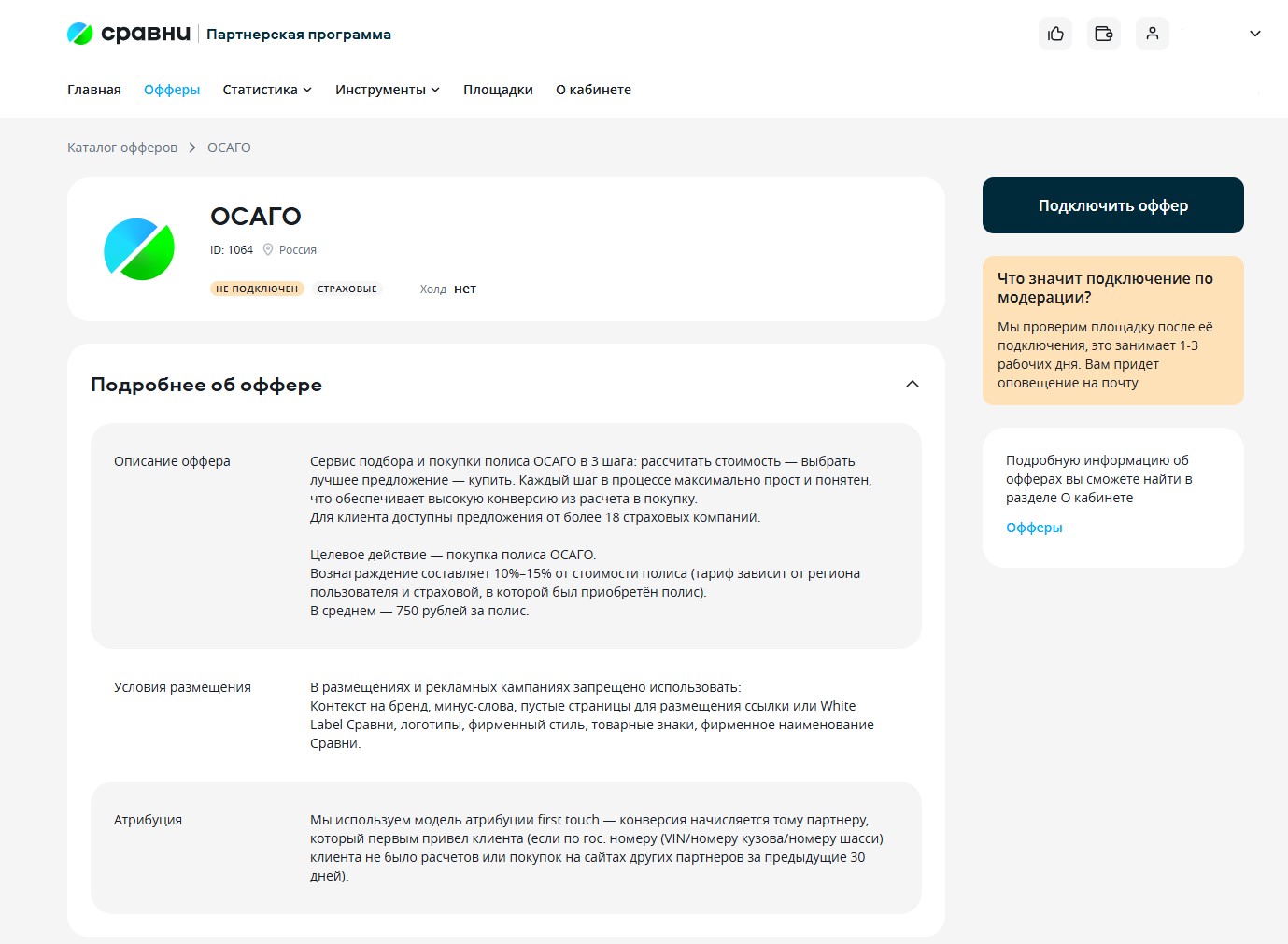Click the НЕ ПОДКЛЮЧЕН status badge

[x=257, y=289]
